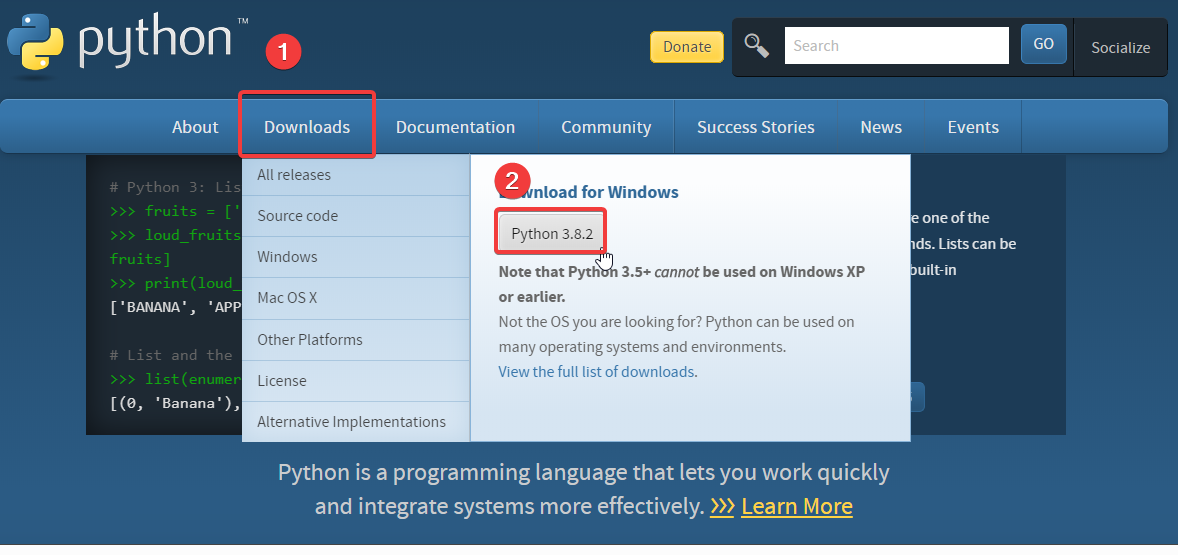Open the Downloads menu
The width and height of the screenshot is (1178, 555).
(x=307, y=127)
